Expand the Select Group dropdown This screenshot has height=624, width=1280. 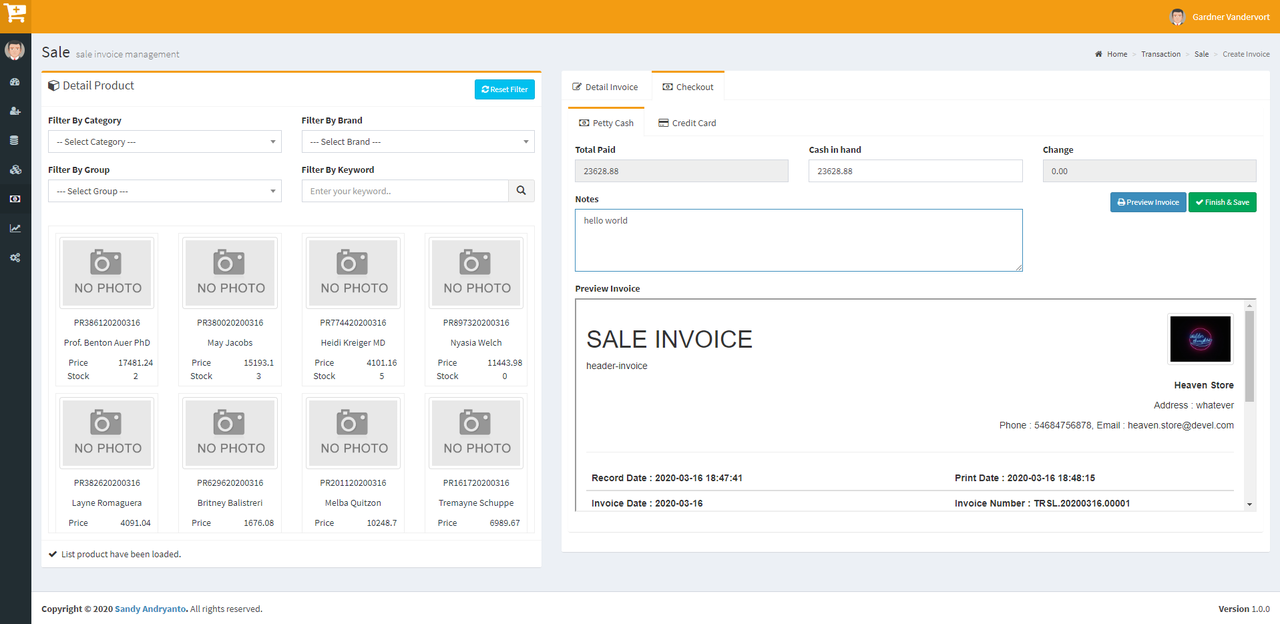pos(164,191)
